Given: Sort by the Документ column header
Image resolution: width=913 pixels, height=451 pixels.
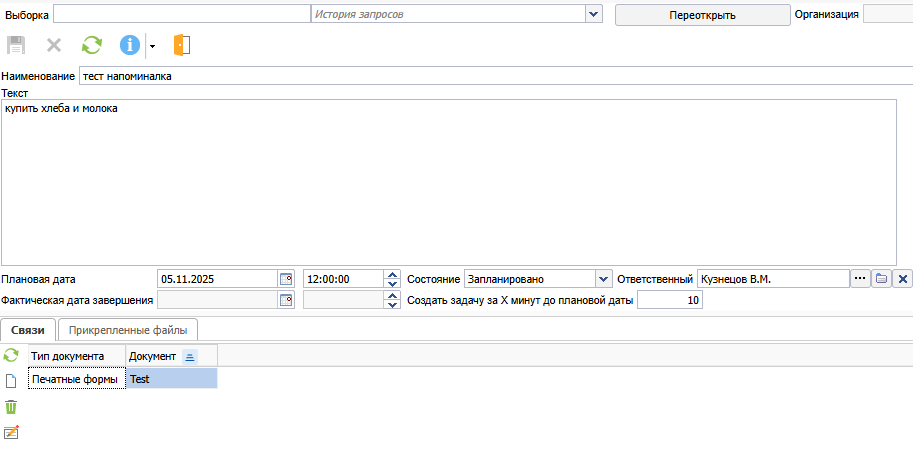Looking at the screenshot, I should [x=153, y=356].
